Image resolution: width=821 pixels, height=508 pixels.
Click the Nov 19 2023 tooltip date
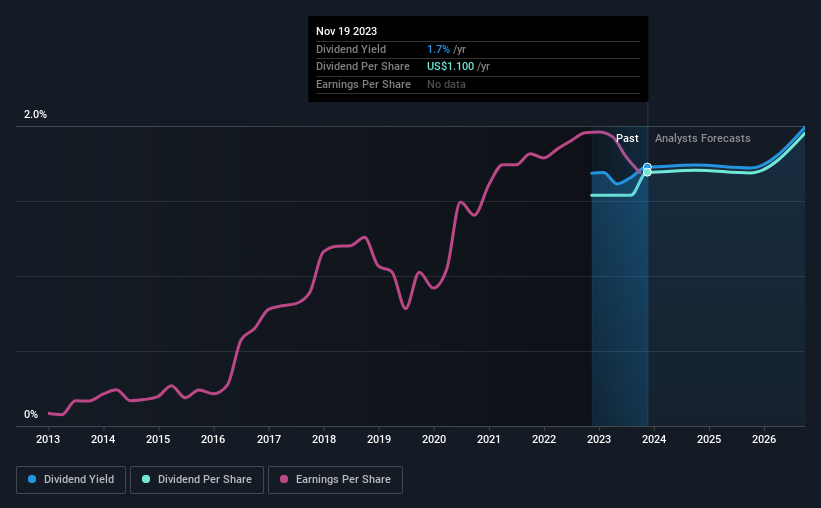coord(347,31)
